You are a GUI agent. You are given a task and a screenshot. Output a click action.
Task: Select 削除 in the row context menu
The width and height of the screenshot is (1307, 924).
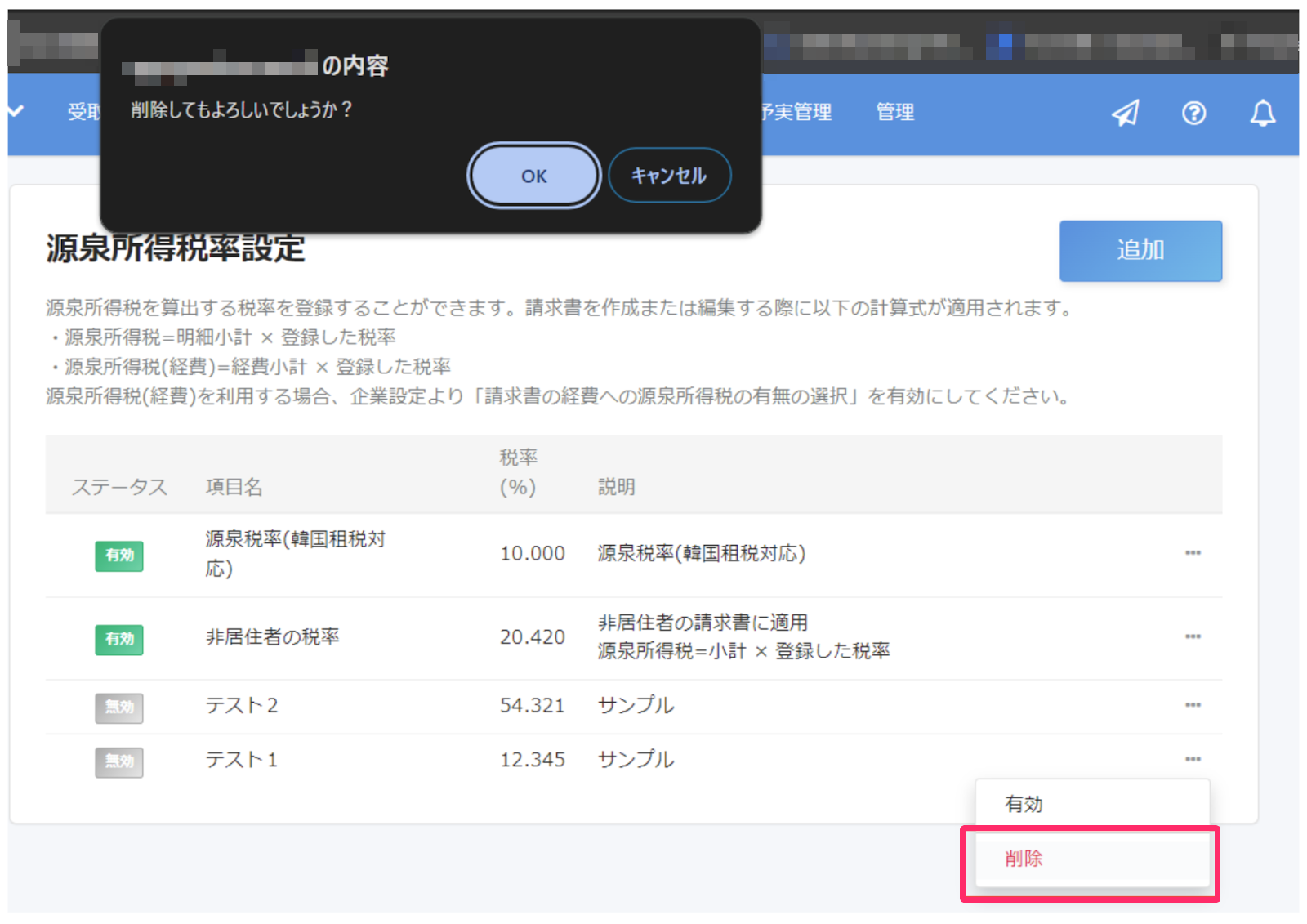click(x=1092, y=859)
